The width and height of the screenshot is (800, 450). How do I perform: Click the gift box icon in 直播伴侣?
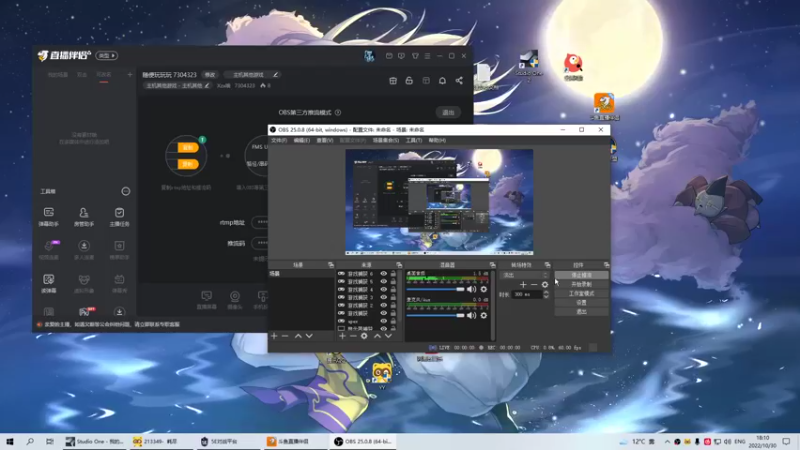point(393,81)
